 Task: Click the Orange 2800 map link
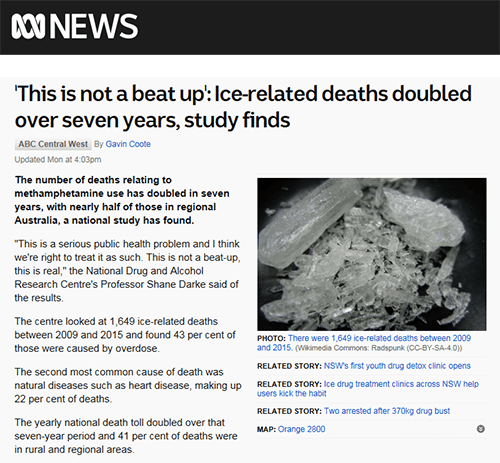coord(301,429)
